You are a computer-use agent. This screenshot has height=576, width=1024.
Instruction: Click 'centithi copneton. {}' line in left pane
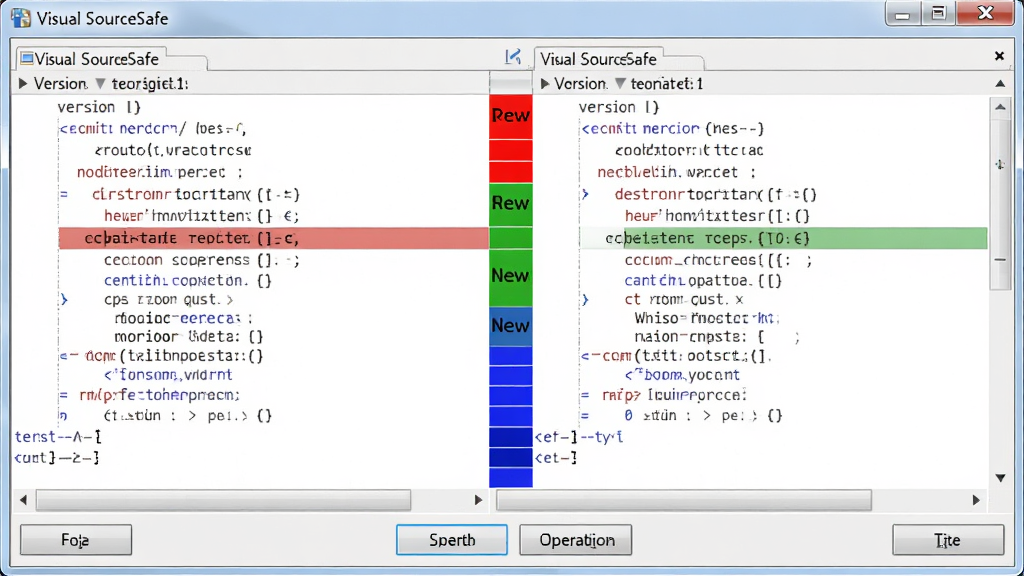click(x=187, y=281)
